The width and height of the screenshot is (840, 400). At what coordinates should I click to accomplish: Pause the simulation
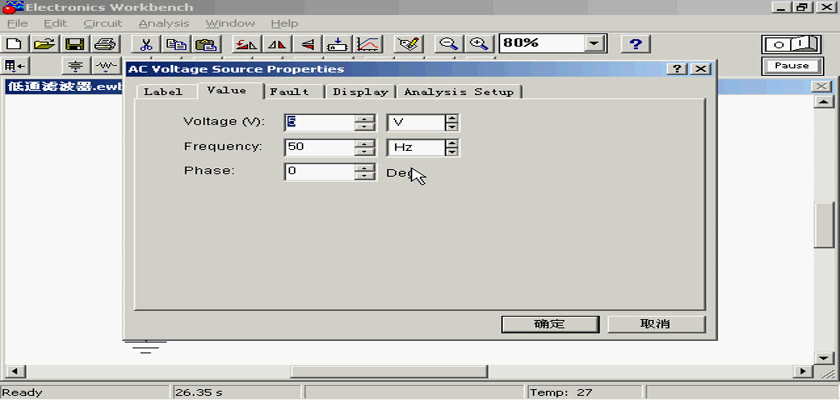[x=791, y=66]
